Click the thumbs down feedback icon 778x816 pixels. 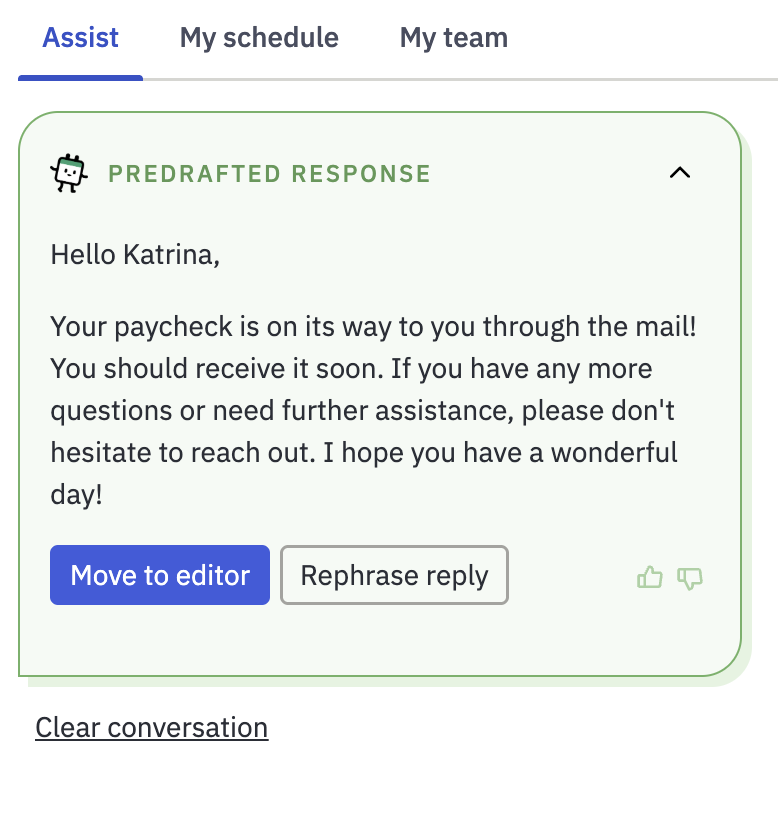[690, 578]
